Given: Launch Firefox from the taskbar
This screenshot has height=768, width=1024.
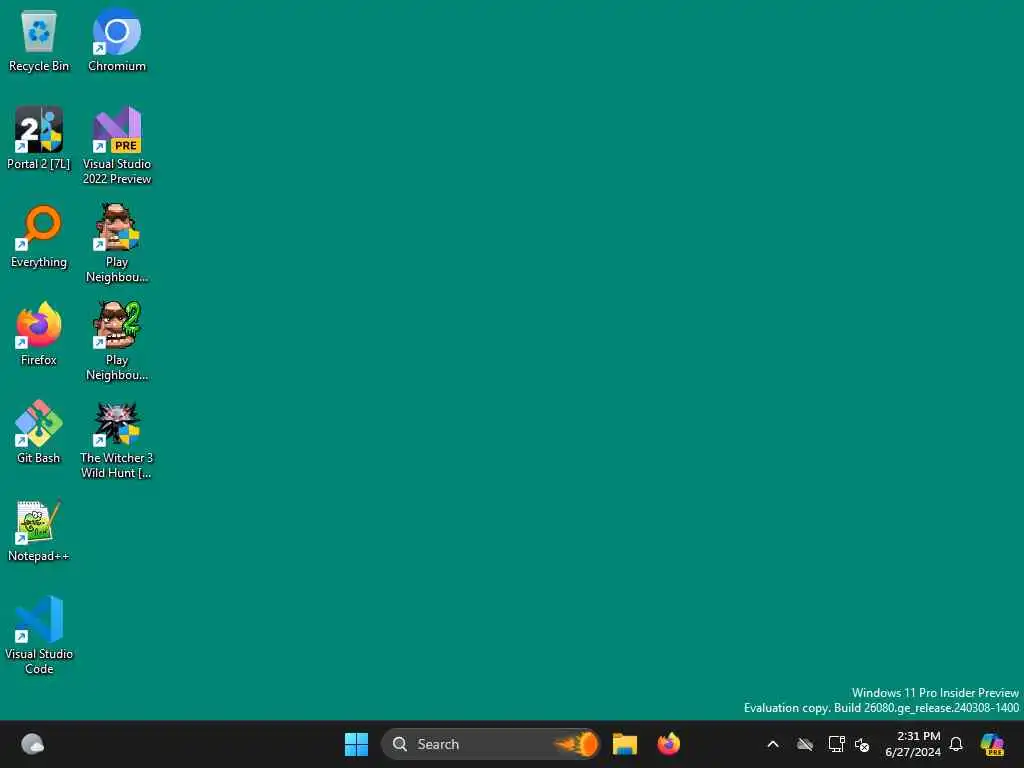Looking at the screenshot, I should click(x=669, y=744).
